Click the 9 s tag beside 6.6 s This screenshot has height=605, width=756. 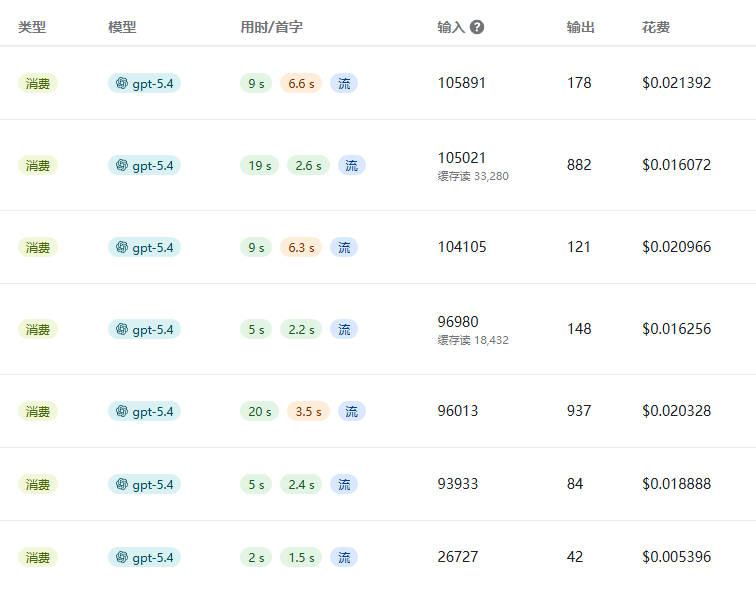click(x=256, y=83)
